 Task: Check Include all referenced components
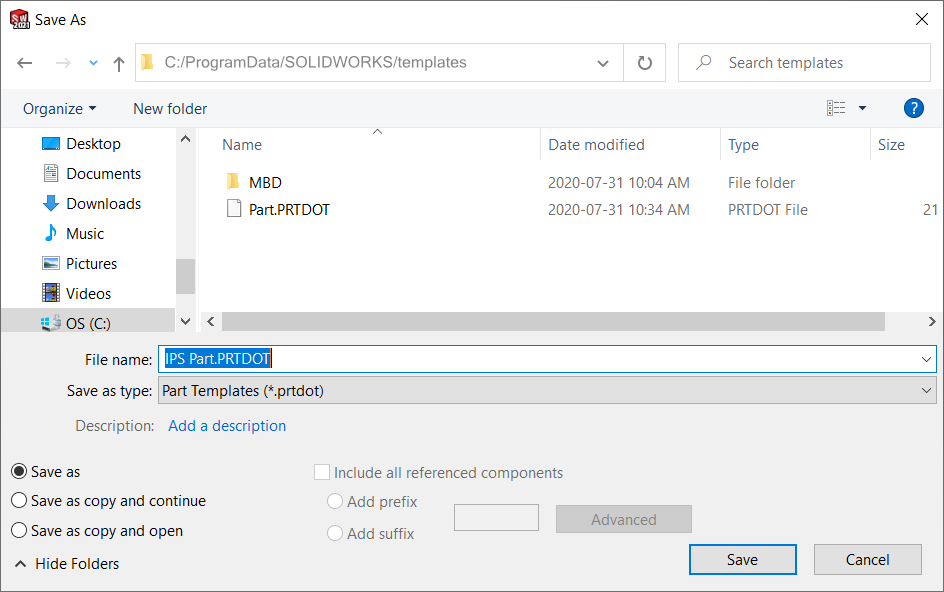click(322, 473)
